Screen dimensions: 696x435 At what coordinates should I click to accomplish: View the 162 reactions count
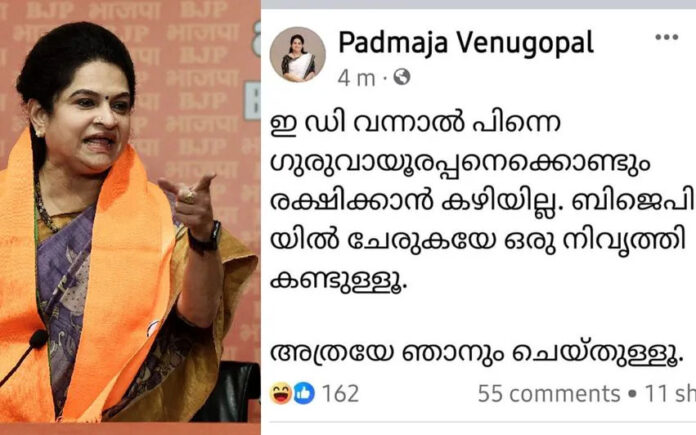(340, 393)
